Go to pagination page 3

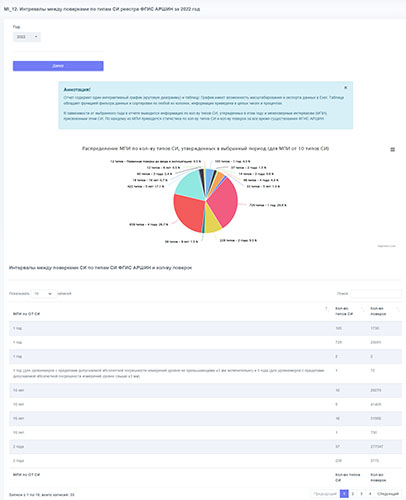[x=361, y=493]
